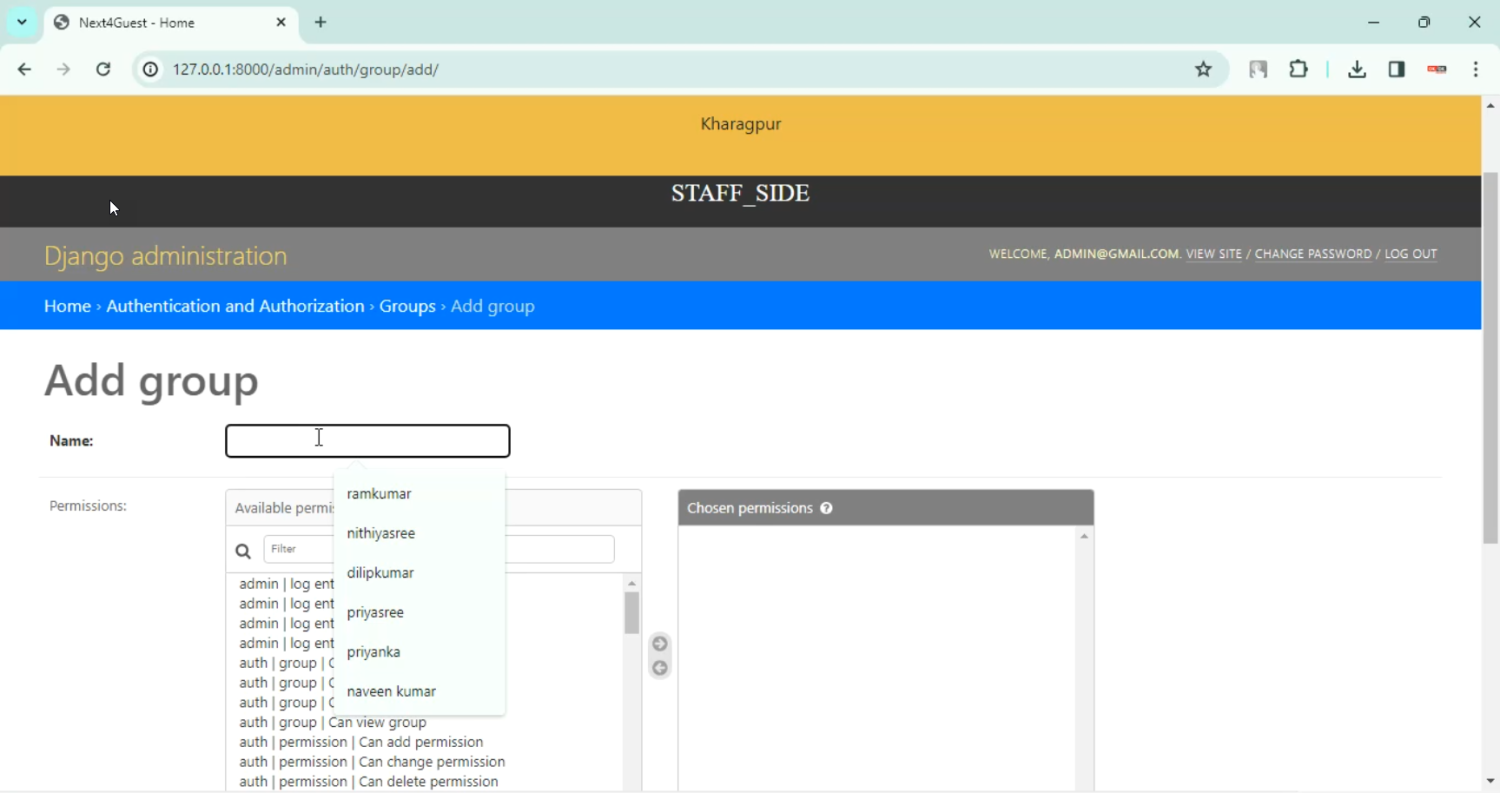1500x793 pixels.
Task: Minimize the browser window
Action: coord(1374,22)
